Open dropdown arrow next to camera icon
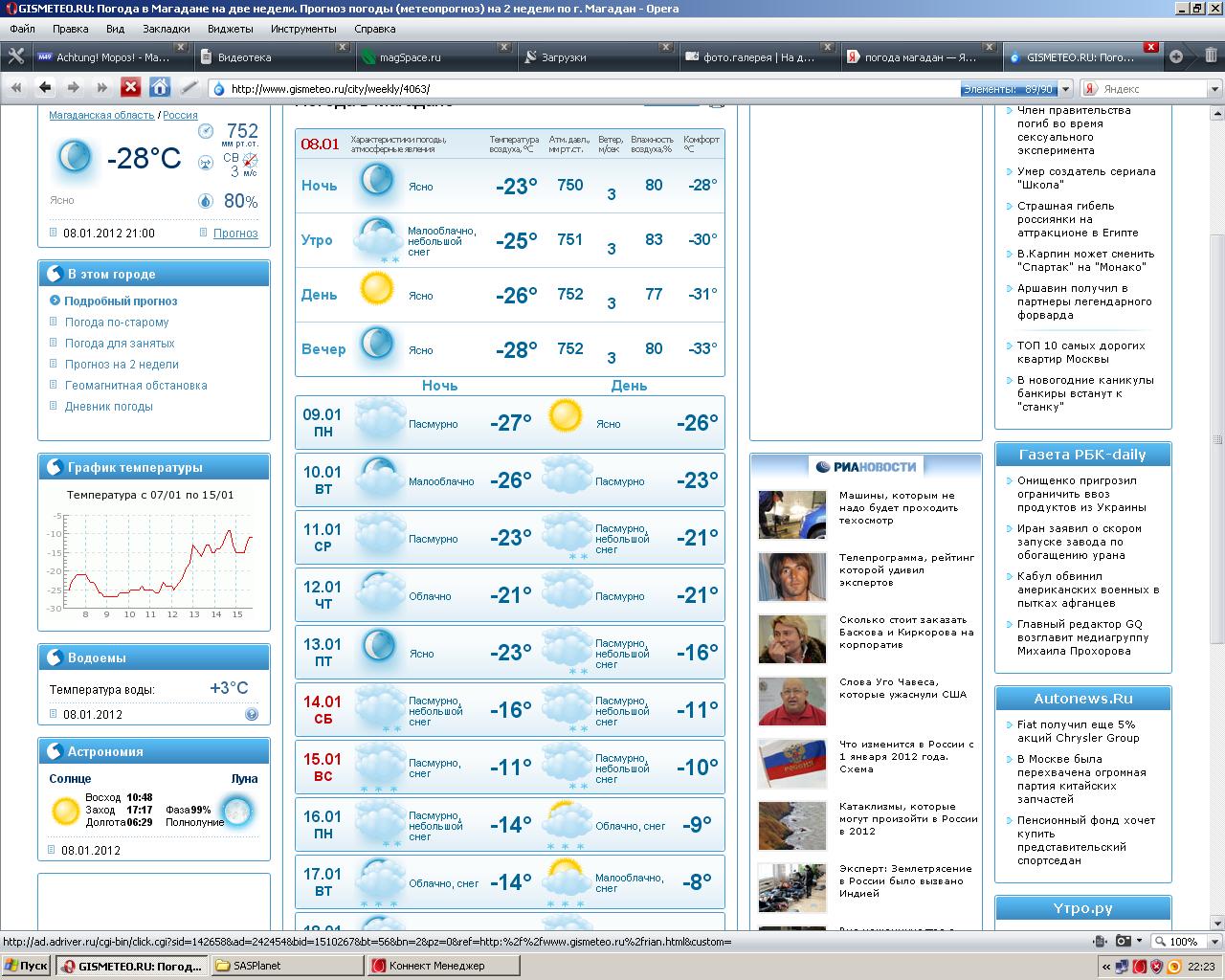This screenshot has height=980, width=1225. pos(1137,942)
